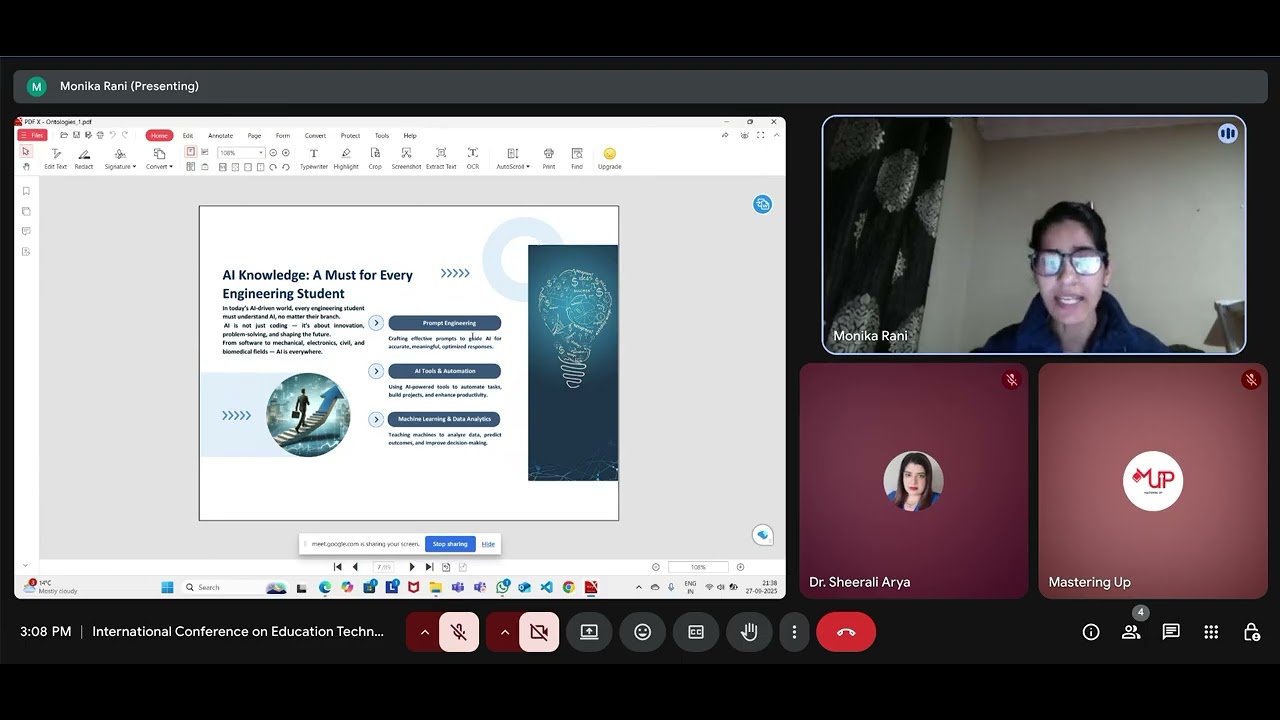
Task: Open the Files menu button
Action: [33, 135]
